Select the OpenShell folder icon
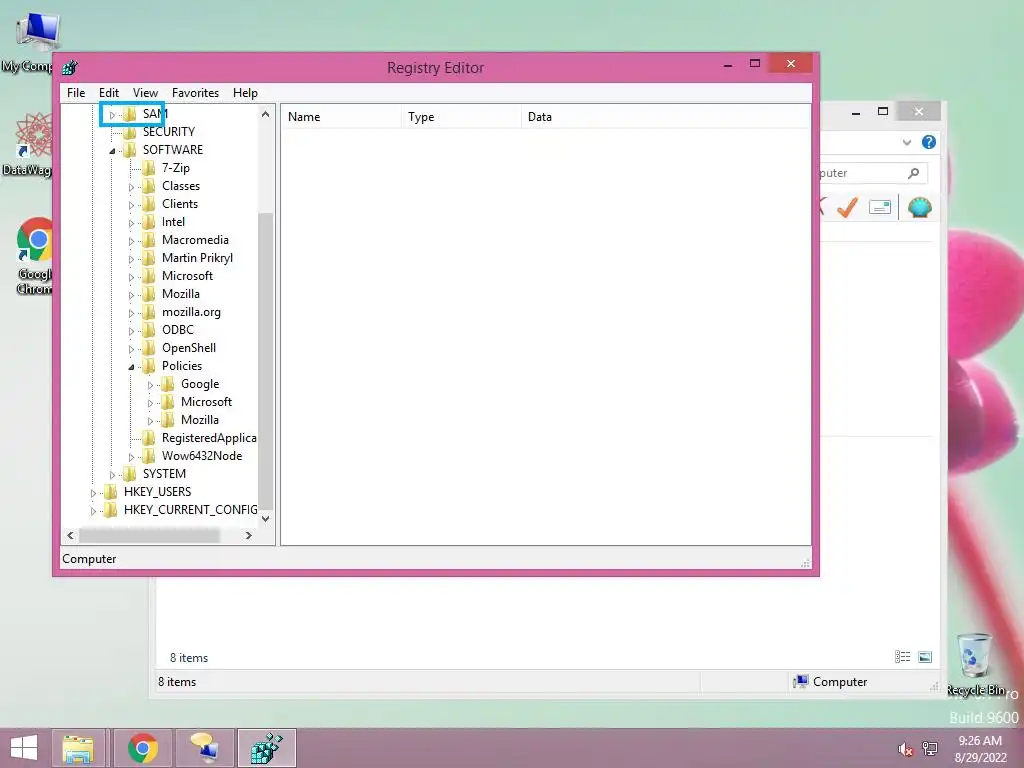The height and width of the screenshot is (768, 1024). coord(149,348)
